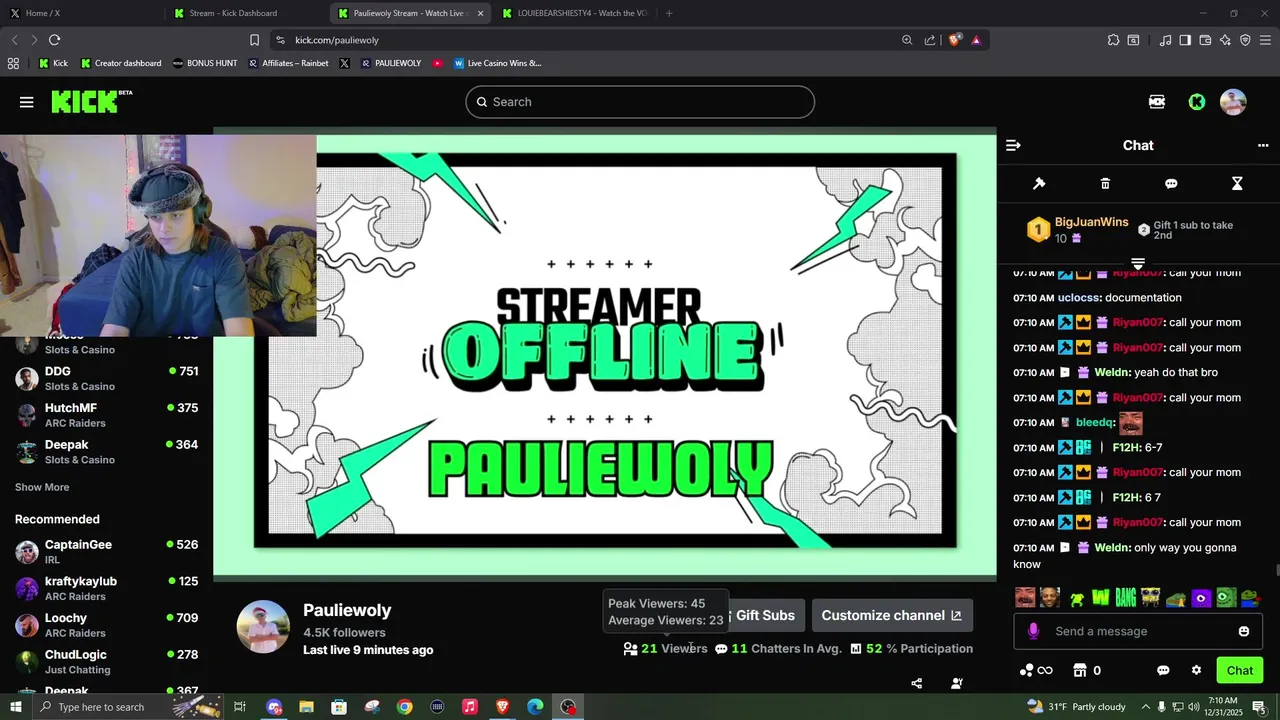Click the bookmark this page icon
1280x720 pixels.
pyautogui.click(x=254, y=40)
